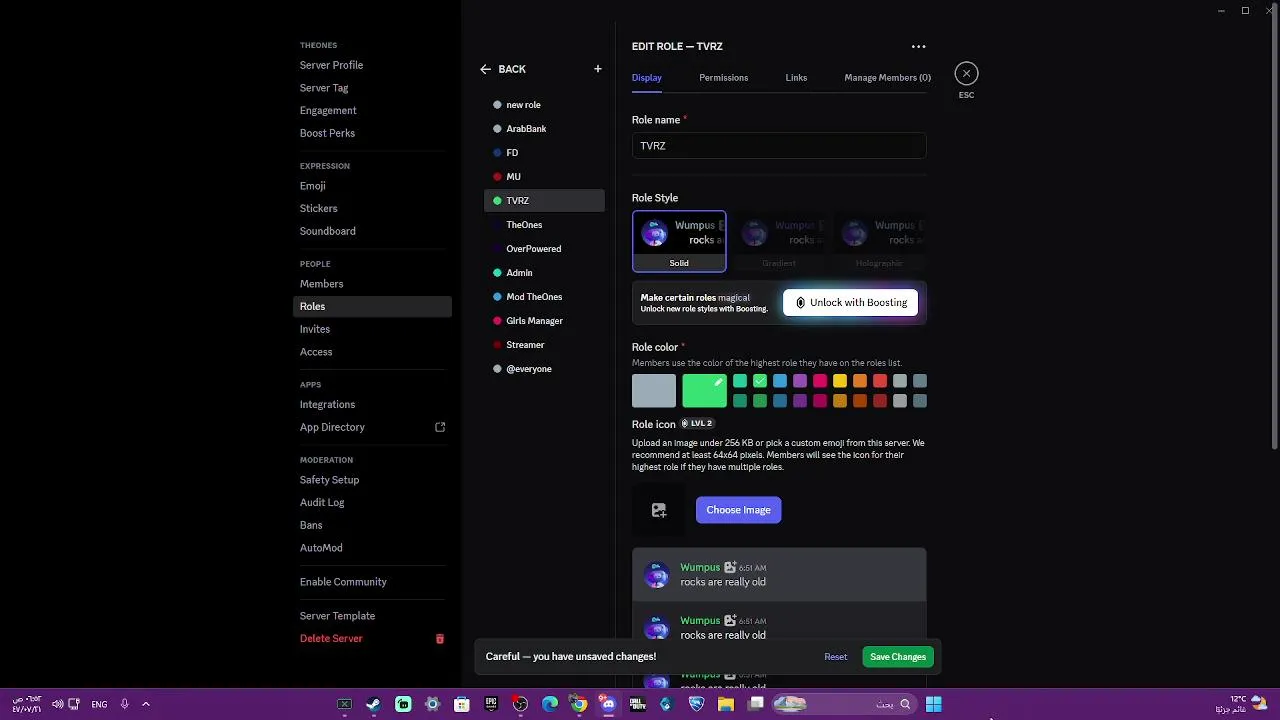Select the Admin role in list
Viewport: 1280px width, 720px height.
(x=544, y=273)
